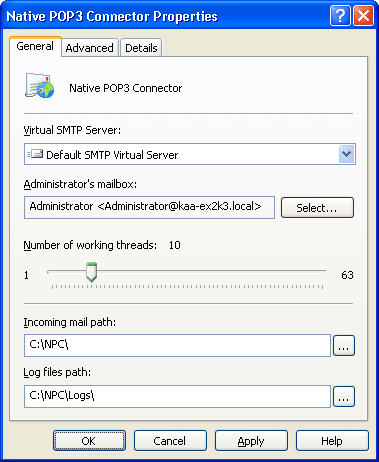Switch to the Advanced tab
Image resolution: width=379 pixels, height=462 pixels.
pos(90,48)
